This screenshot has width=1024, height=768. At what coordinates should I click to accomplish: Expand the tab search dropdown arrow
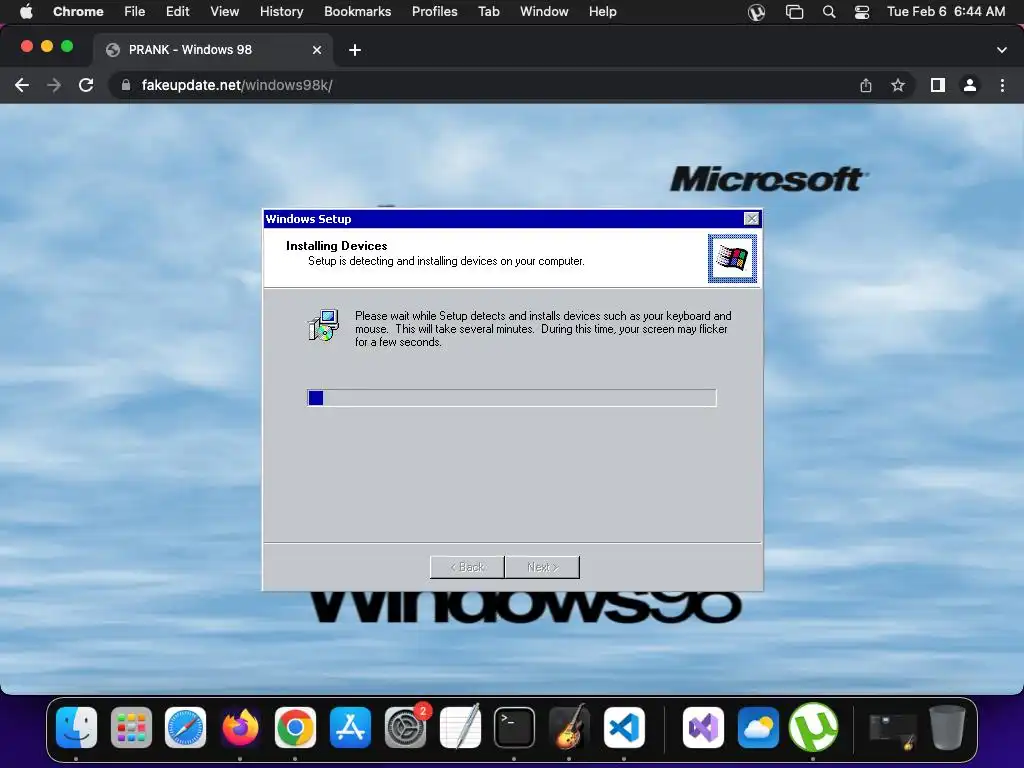pyautogui.click(x=1002, y=50)
